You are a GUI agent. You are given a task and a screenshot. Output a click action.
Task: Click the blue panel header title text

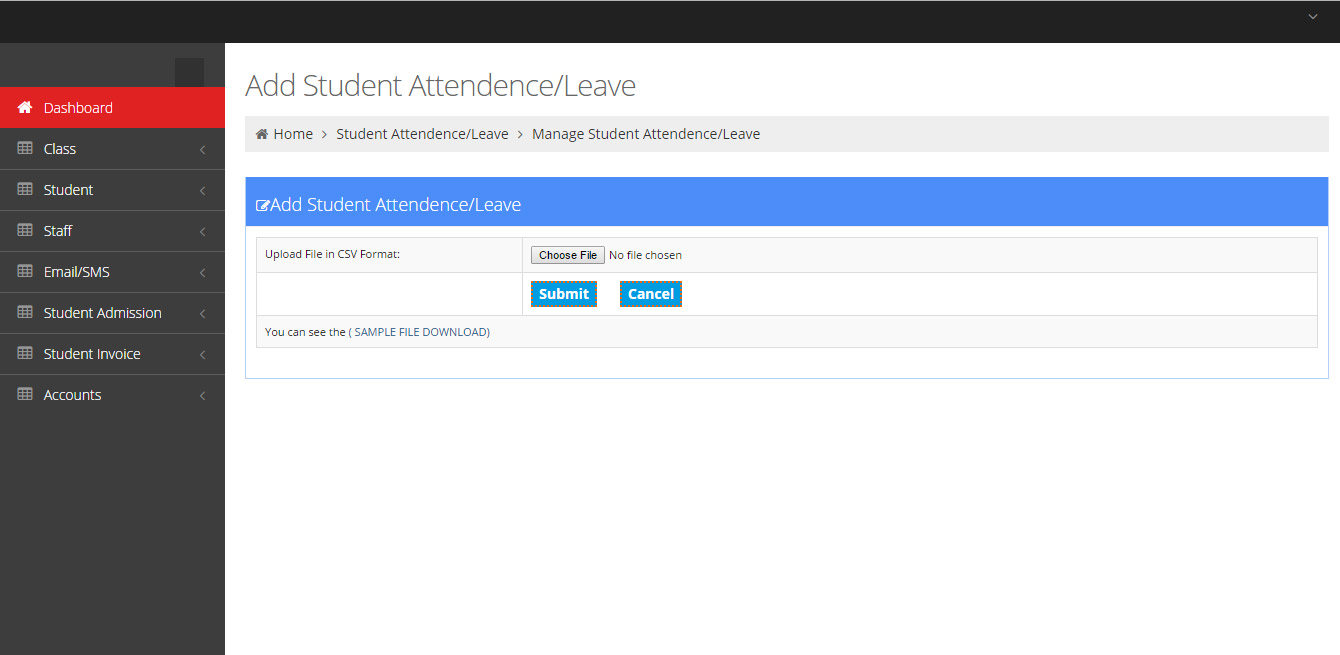click(x=395, y=205)
